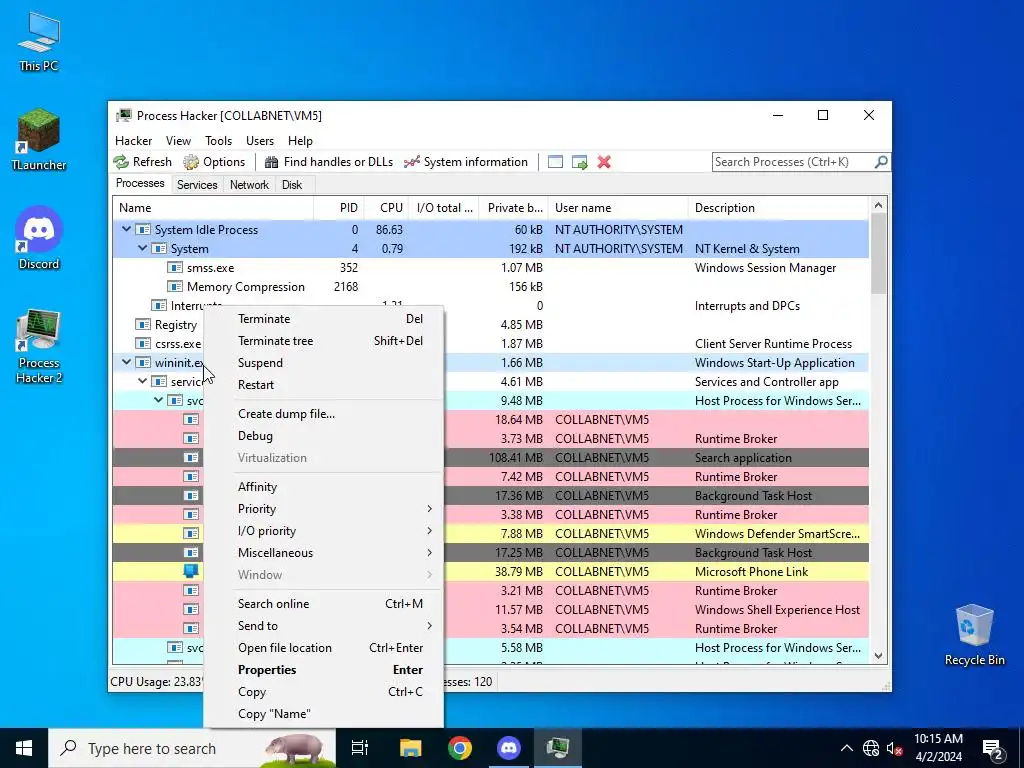Choose Copy "Name" in the context menu

[324, 714]
